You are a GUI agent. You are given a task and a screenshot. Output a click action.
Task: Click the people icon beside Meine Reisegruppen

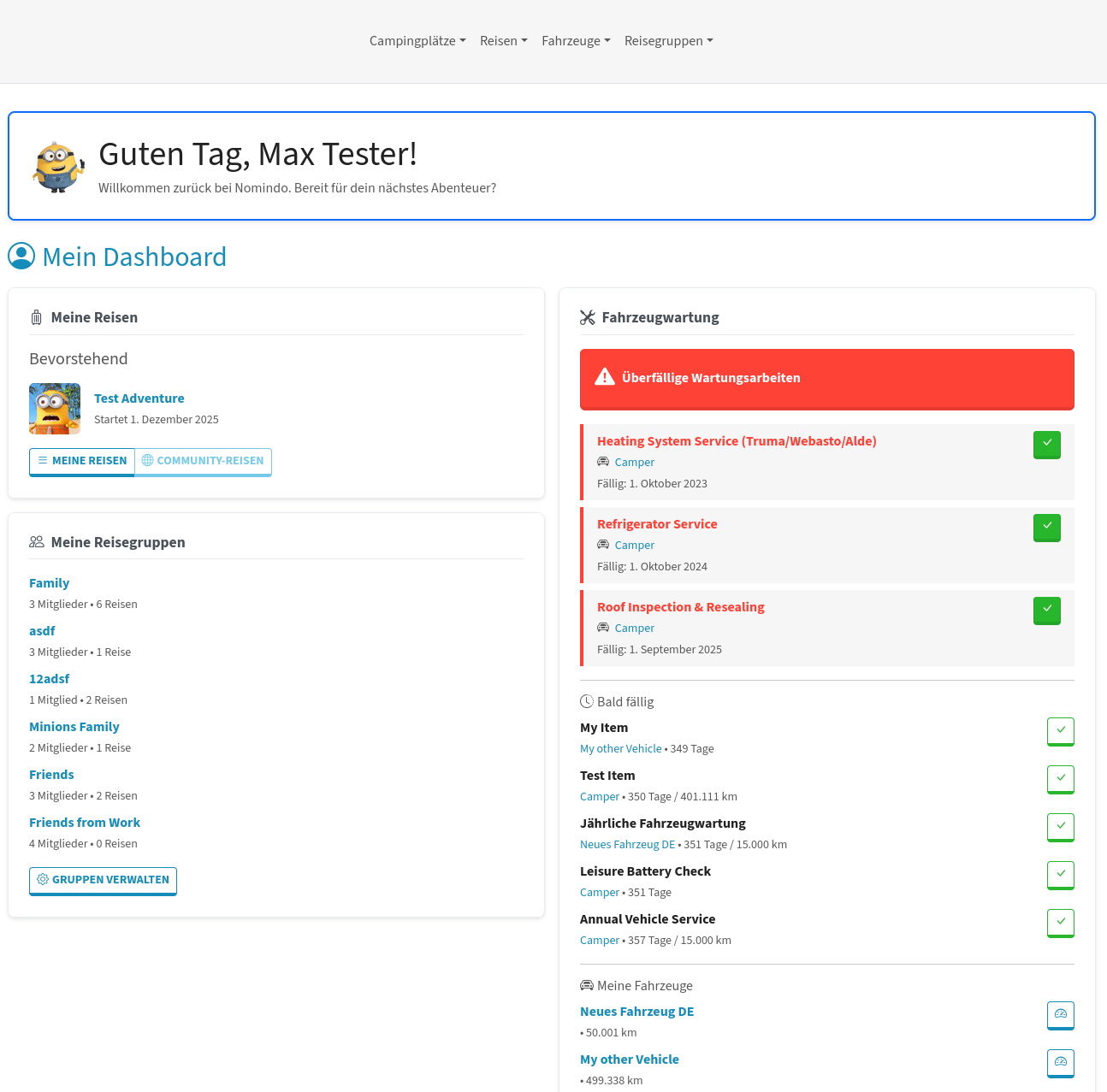pos(36,542)
